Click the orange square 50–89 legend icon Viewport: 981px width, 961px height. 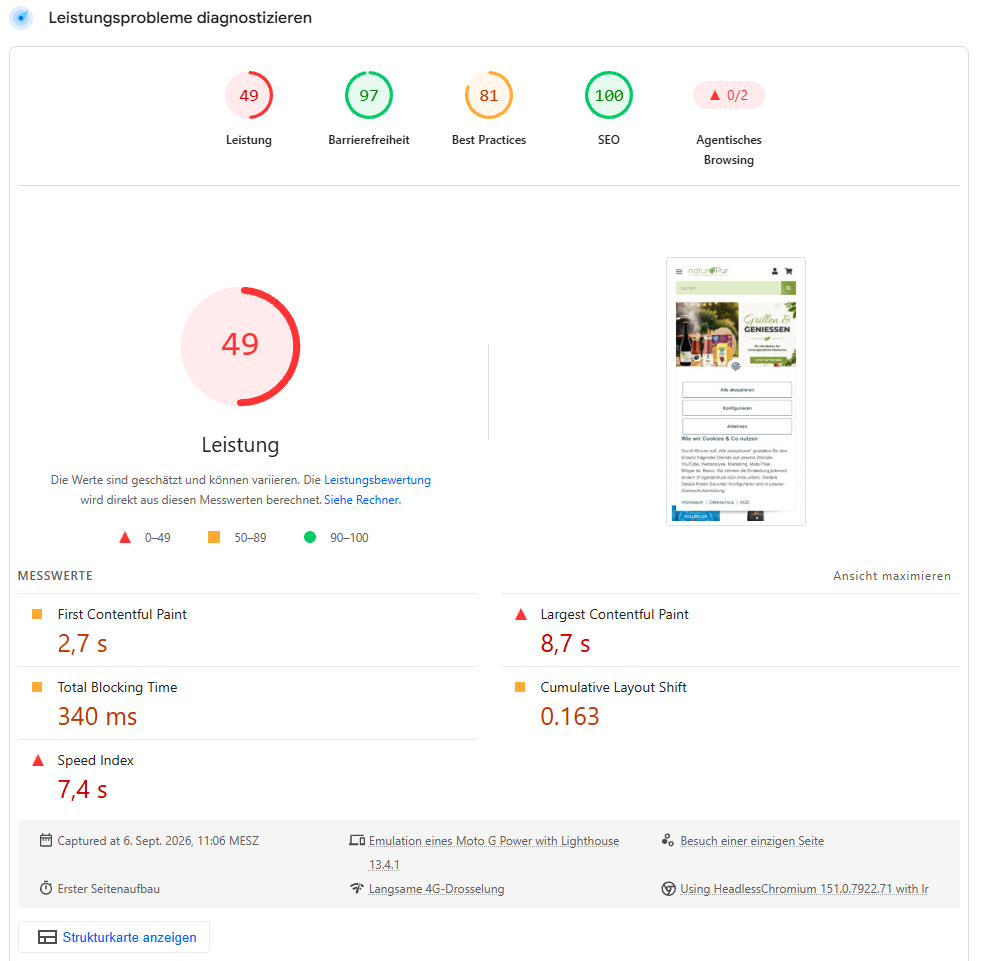(x=214, y=537)
